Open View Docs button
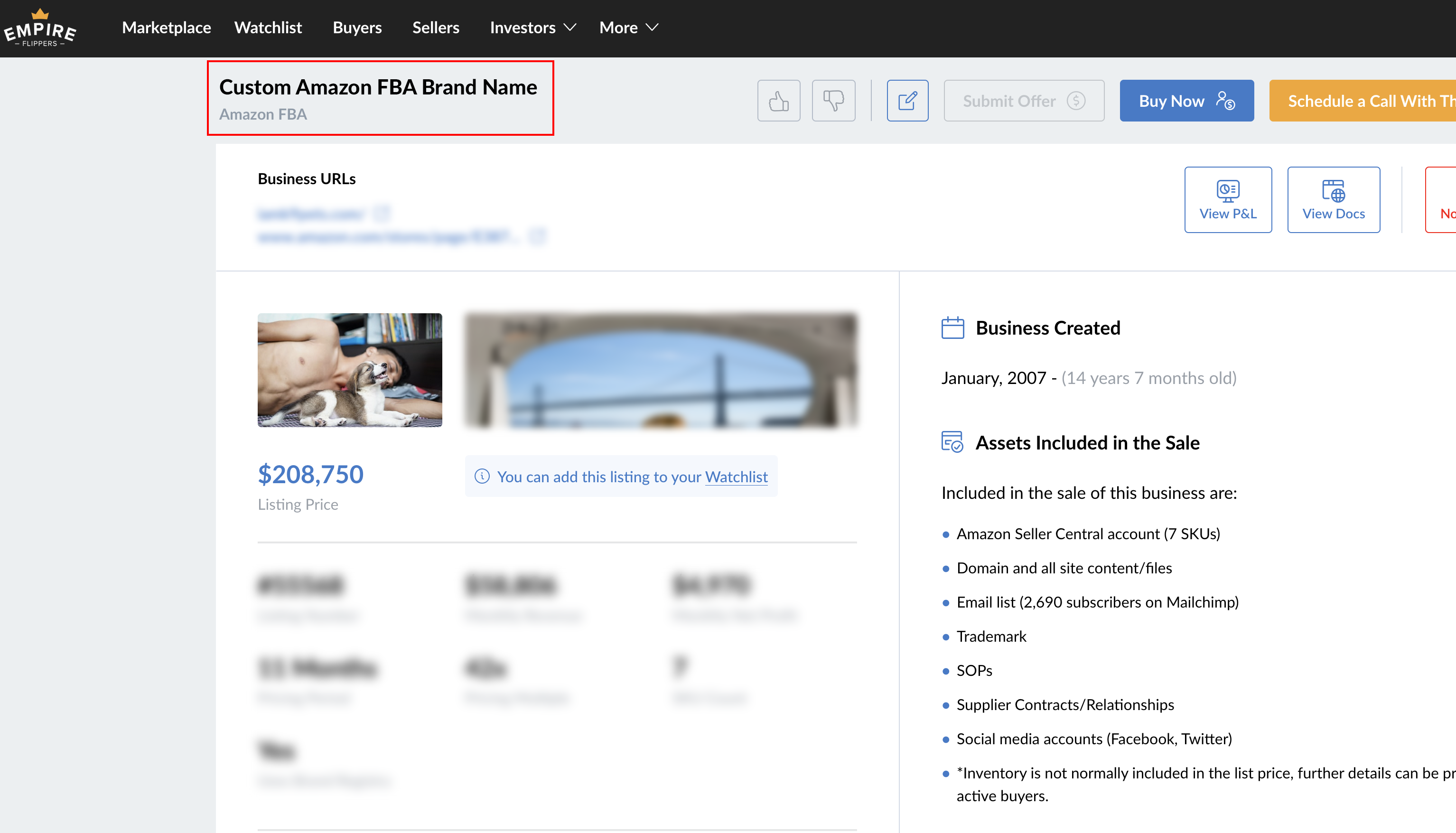Image resolution: width=1456 pixels, height=833 pixels. click(1333, 200)
